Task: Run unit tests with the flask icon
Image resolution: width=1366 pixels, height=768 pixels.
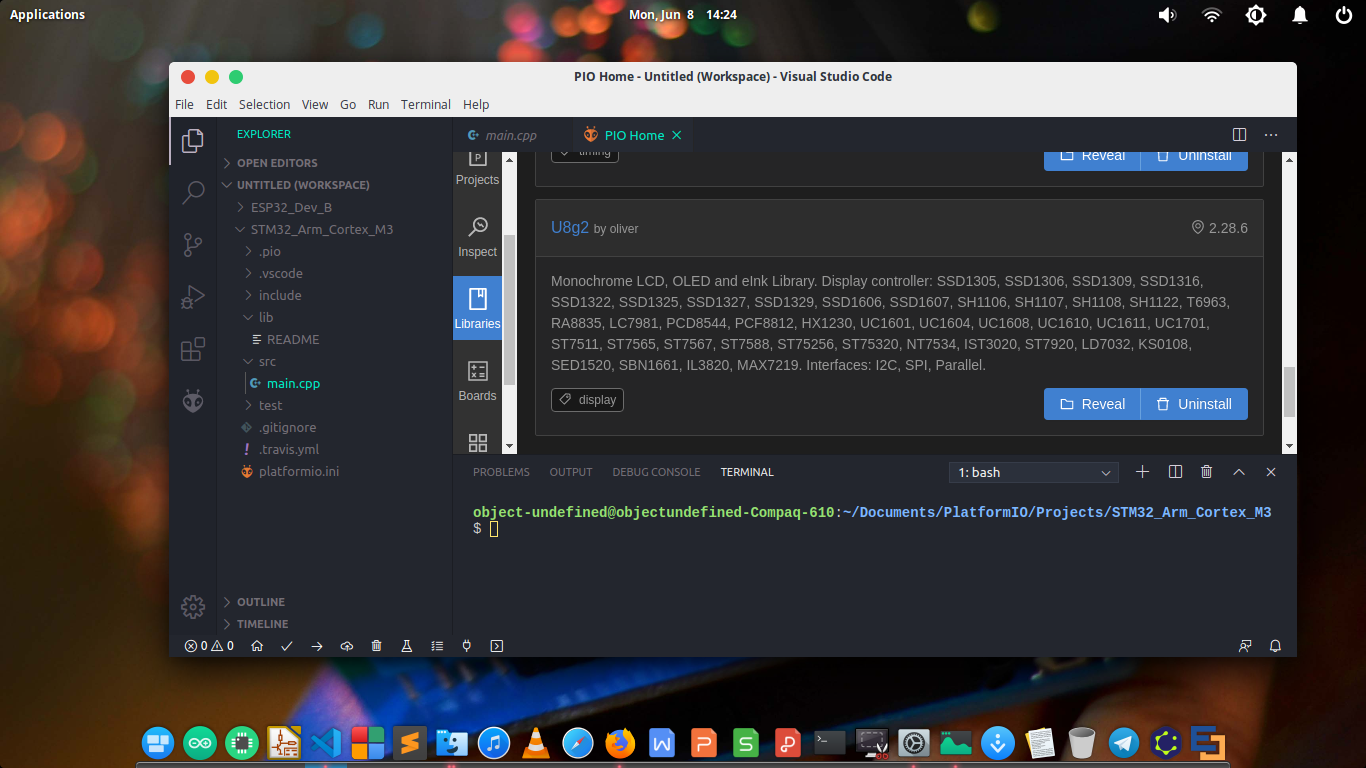Action: [x=407, y=645]
